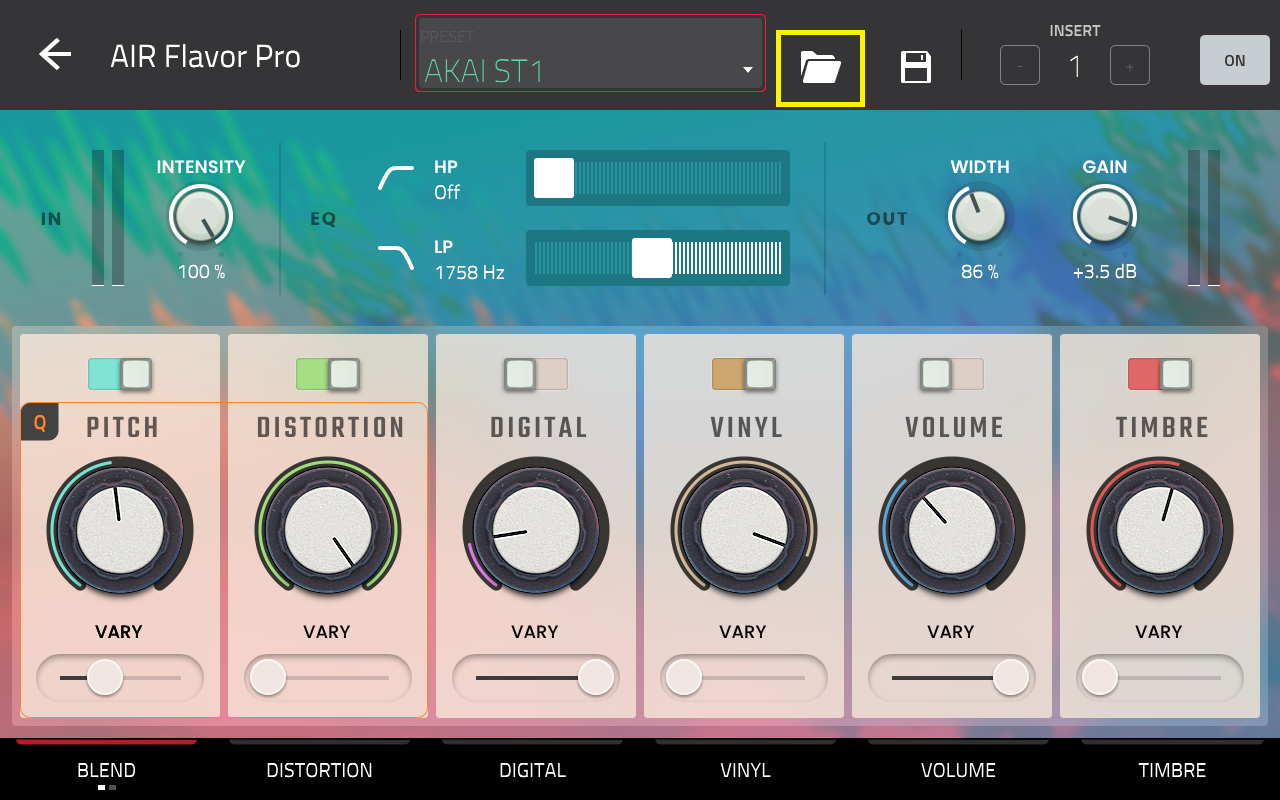Click the Volume knob
Screen dimensions: 1280x800
pyautogui.click(x=952, y=530)
